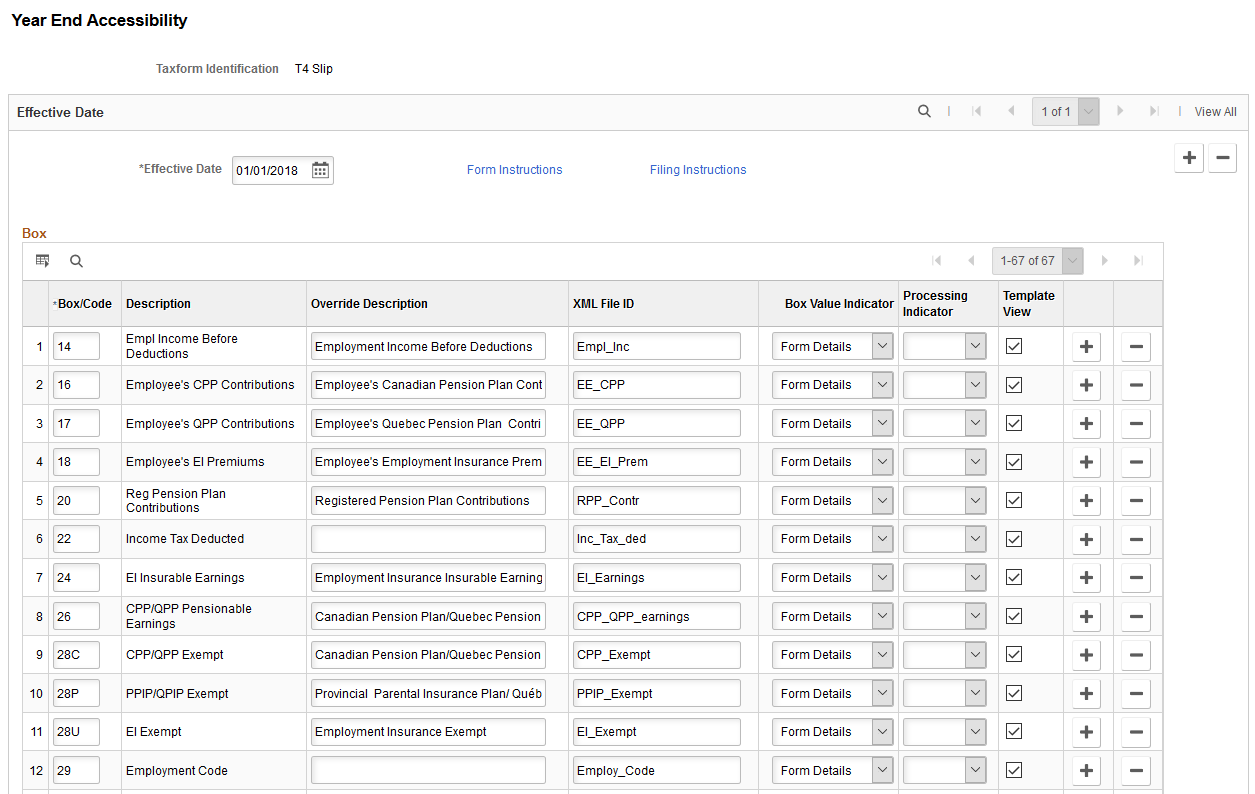This screenshot has height=794, width=1255.
Task: Add a new Effective Date row
Action: coord(1189,158)
